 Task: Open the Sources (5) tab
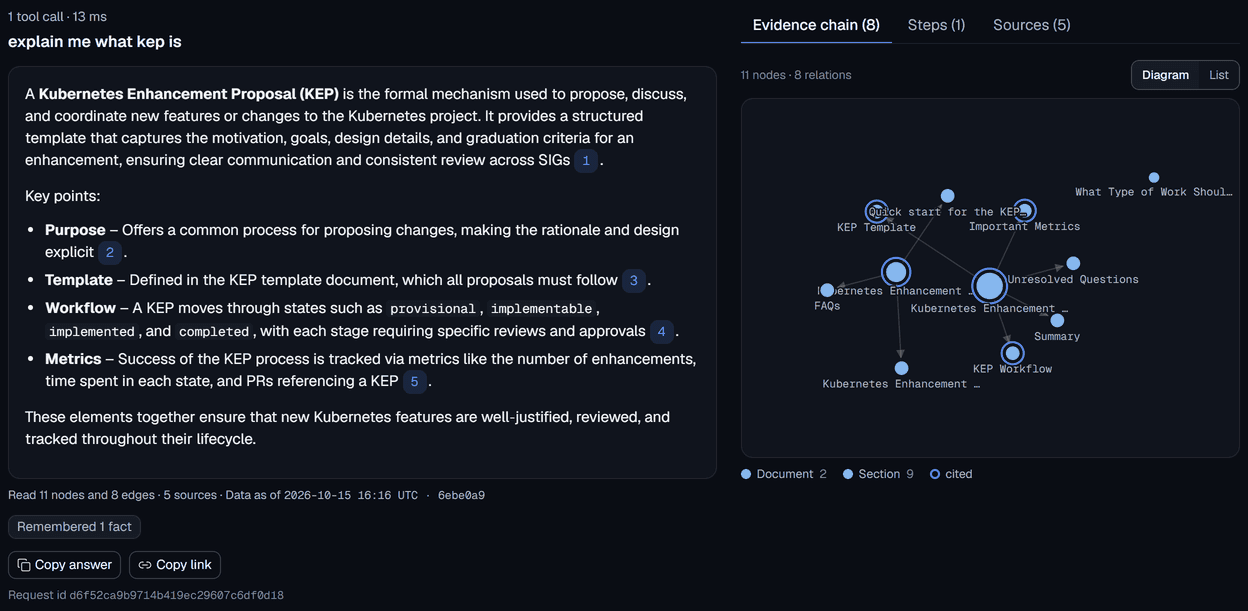pyautogui.click(x=1032, y=25)
